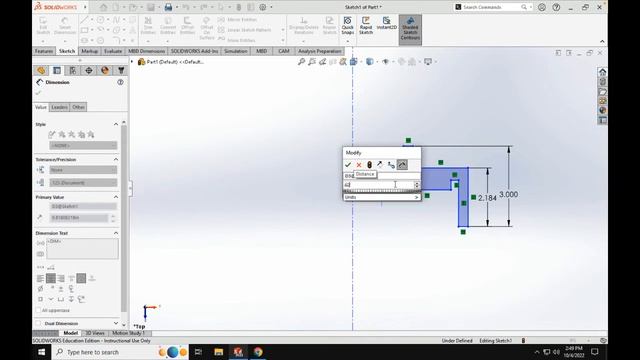Viewport: 640px width, 360px height.
Task: Cancel Modify dialog with red X
Action: (359, 164)
